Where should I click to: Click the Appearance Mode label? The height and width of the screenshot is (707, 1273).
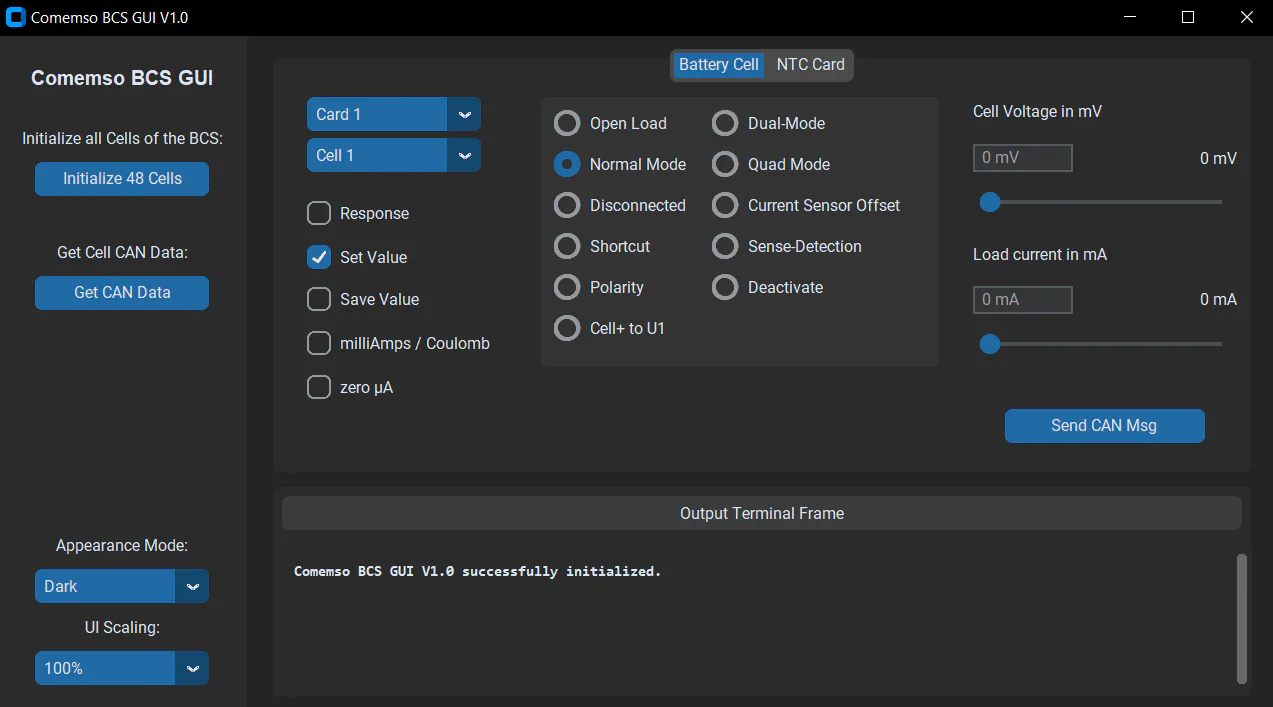(x=122, y=545)
